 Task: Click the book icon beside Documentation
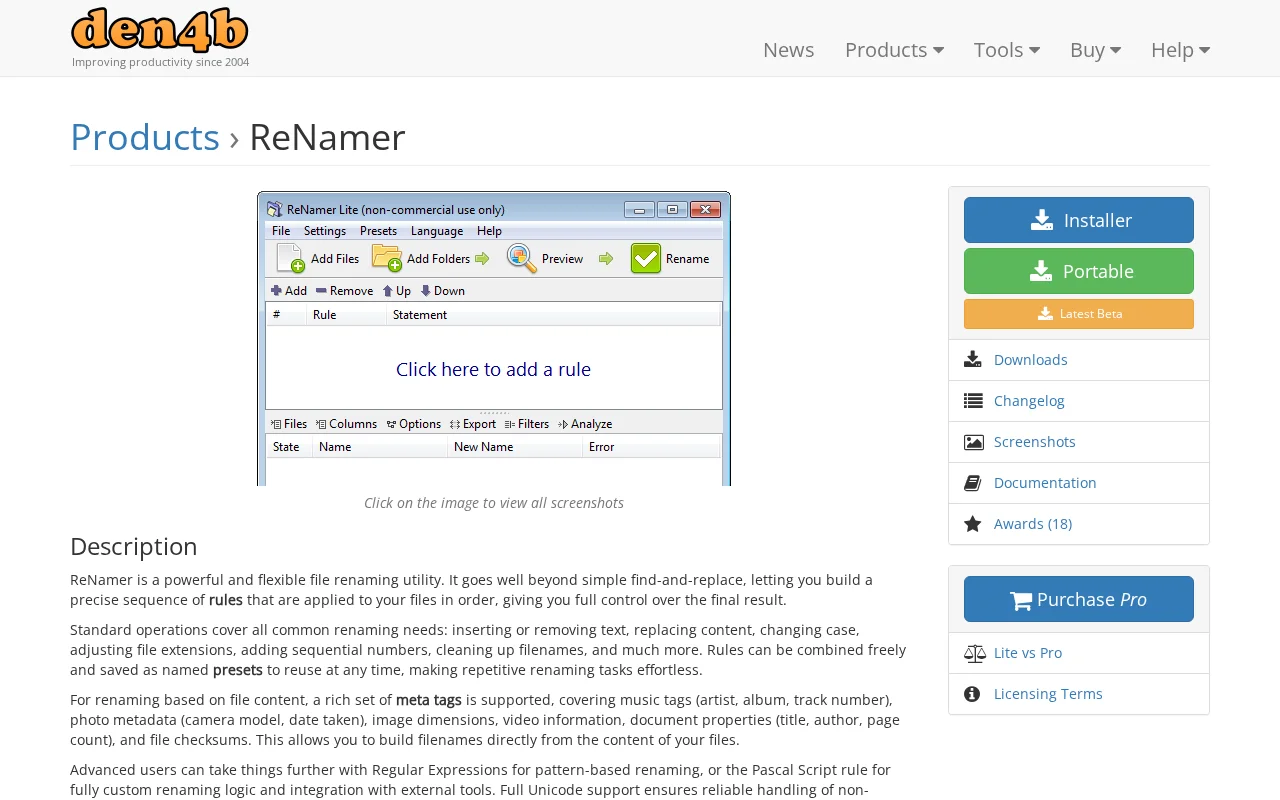point(973,483)
